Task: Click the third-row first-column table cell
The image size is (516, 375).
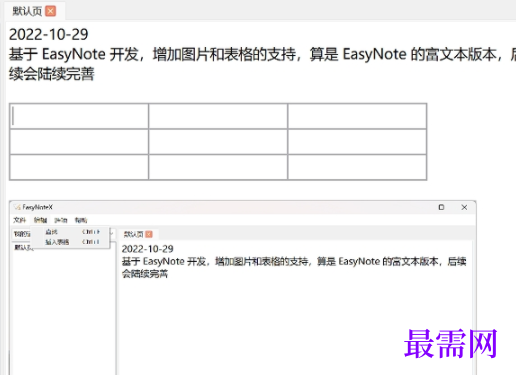Action: [x=79, y=167]
